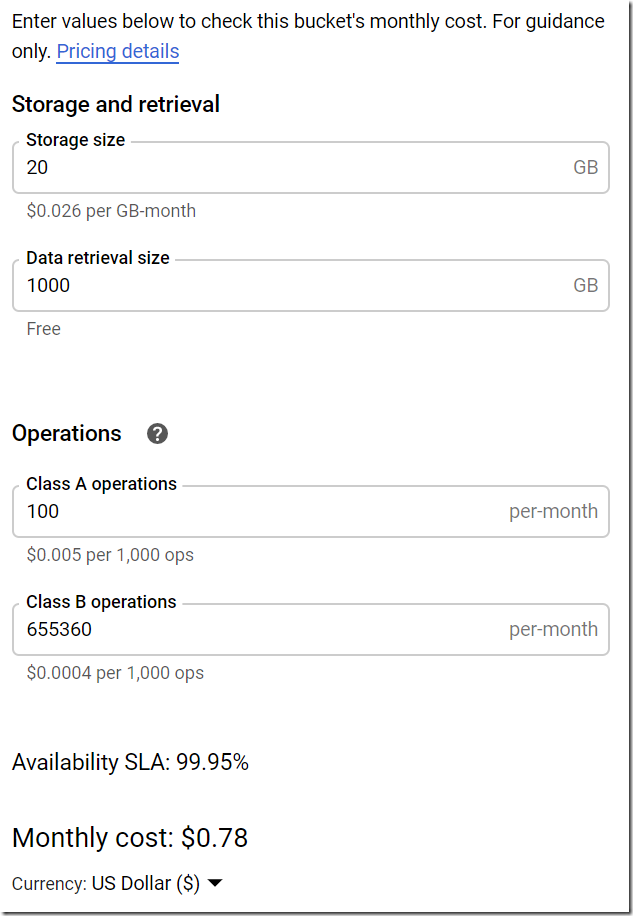Click the $0.005 per 1,000 ops hint
This screenshot has height=916, width=633.
click(x=110, y=555)
